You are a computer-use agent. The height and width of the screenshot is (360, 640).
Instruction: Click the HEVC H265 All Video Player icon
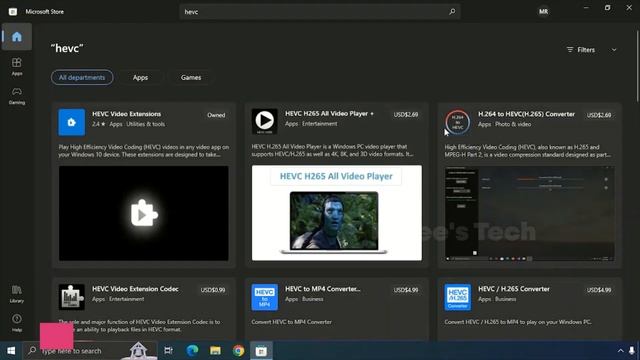(264, 122)
